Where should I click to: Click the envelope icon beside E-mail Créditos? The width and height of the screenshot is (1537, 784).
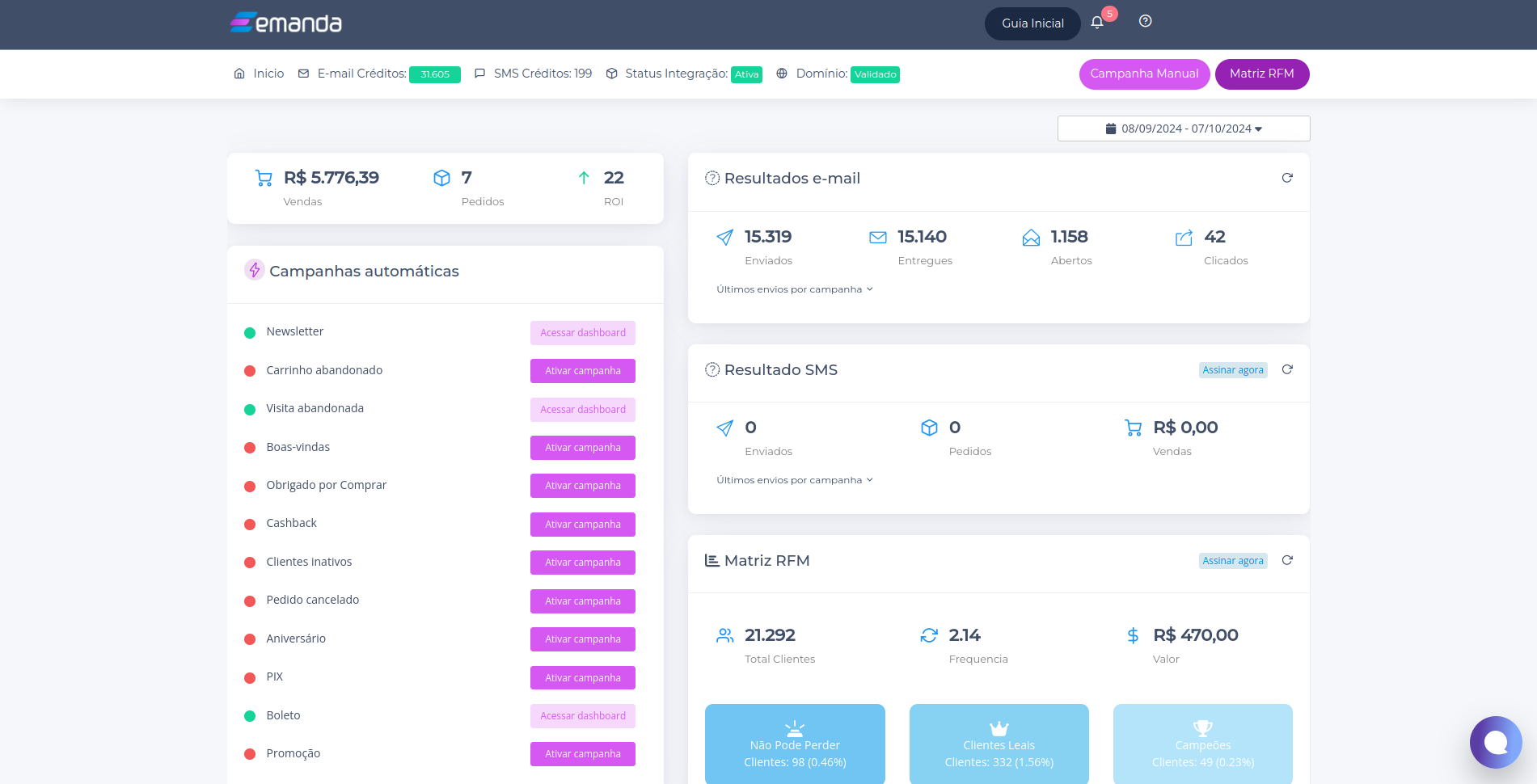(303, 74)
